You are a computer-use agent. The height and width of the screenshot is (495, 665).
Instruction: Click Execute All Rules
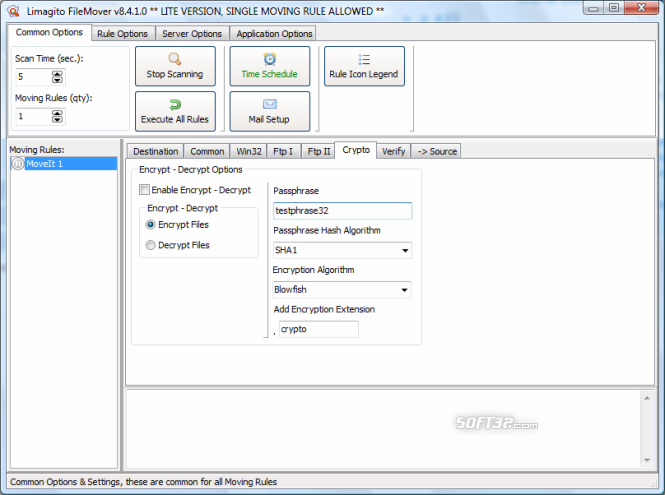pos(175,112)
